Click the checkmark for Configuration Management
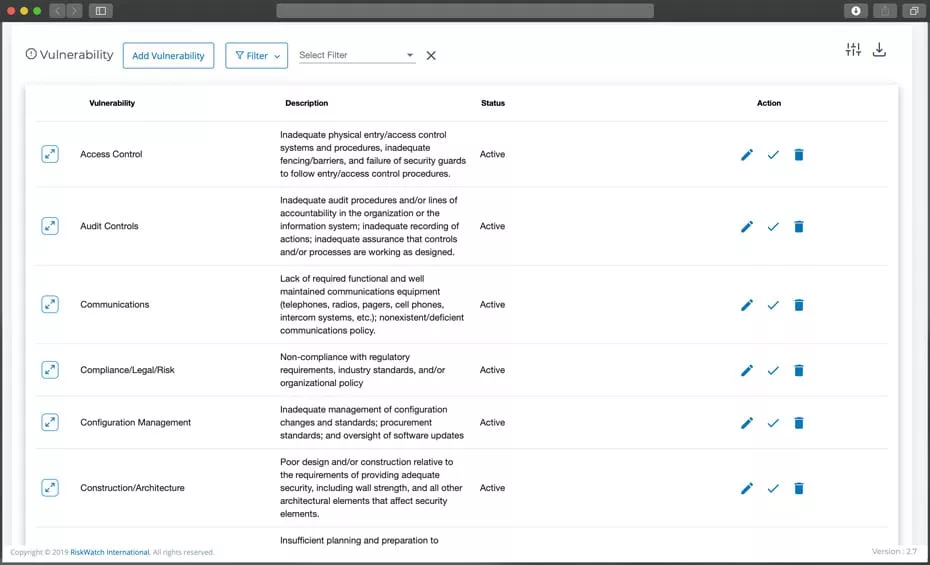Screen dimensions: 930x565 point(773,423)
